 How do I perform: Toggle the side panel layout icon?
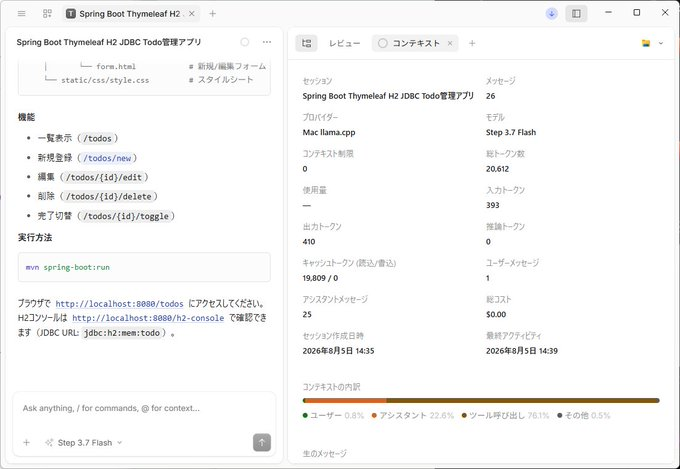coord(576,14)
